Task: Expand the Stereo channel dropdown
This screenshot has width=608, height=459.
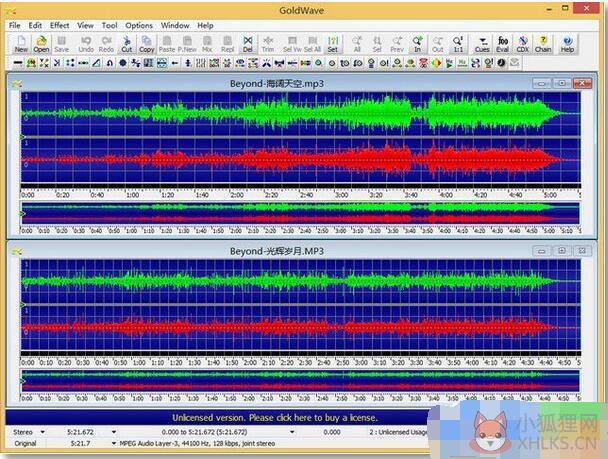Action: click(43, 432)
